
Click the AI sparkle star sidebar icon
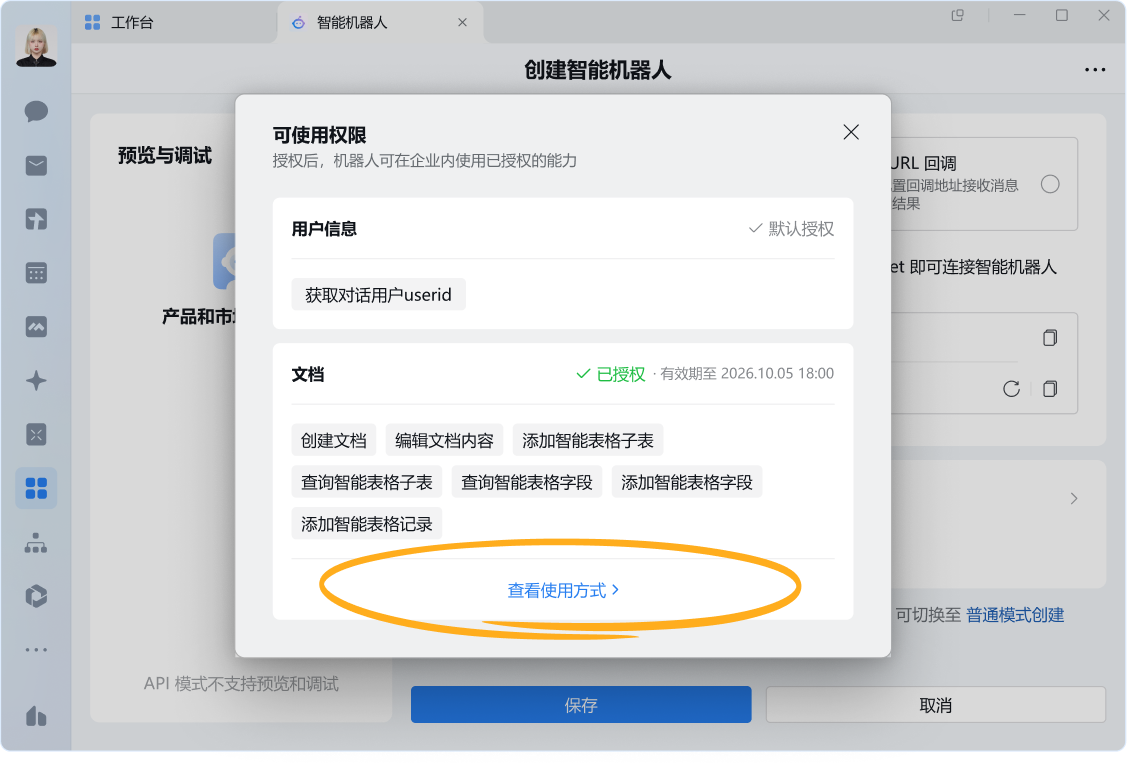click(x=36, y=381)
